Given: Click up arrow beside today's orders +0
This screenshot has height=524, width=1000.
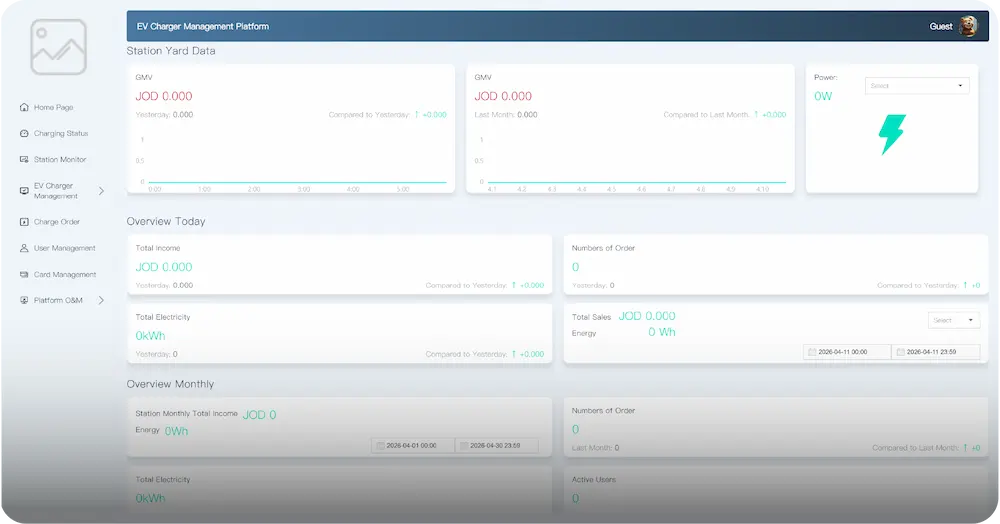Looking at the screenshot, I should point(965,286).
